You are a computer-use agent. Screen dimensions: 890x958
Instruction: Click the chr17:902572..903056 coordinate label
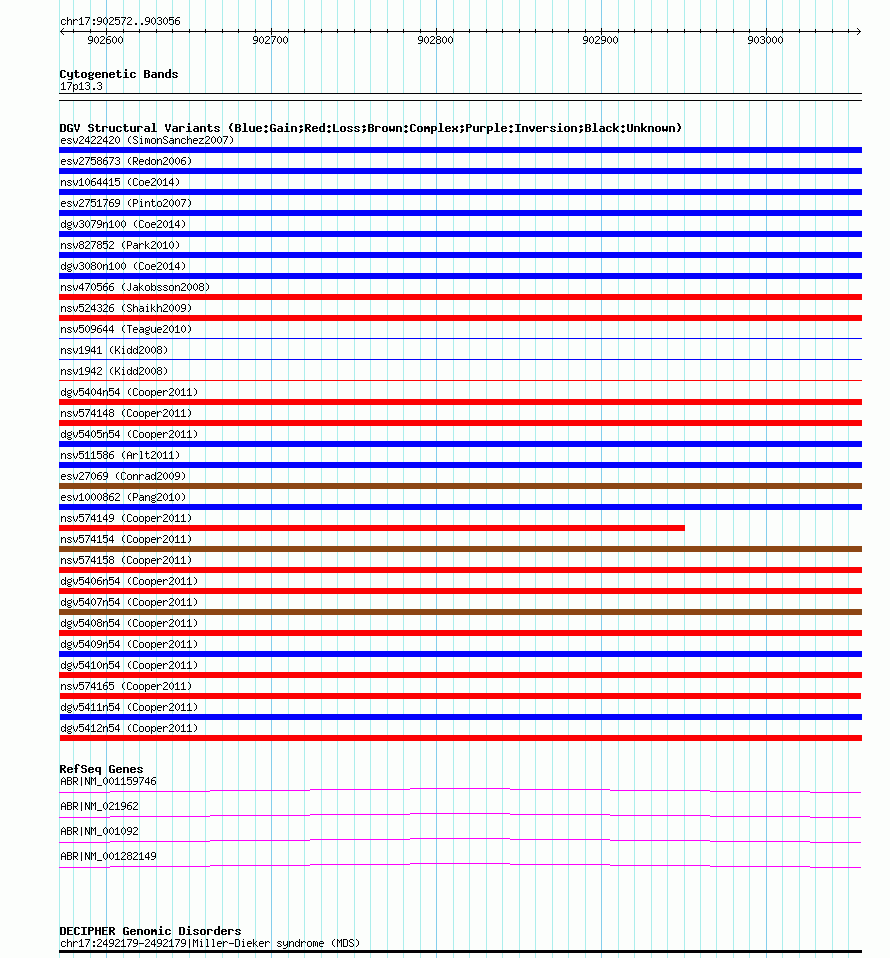click(x=120, y=21)
